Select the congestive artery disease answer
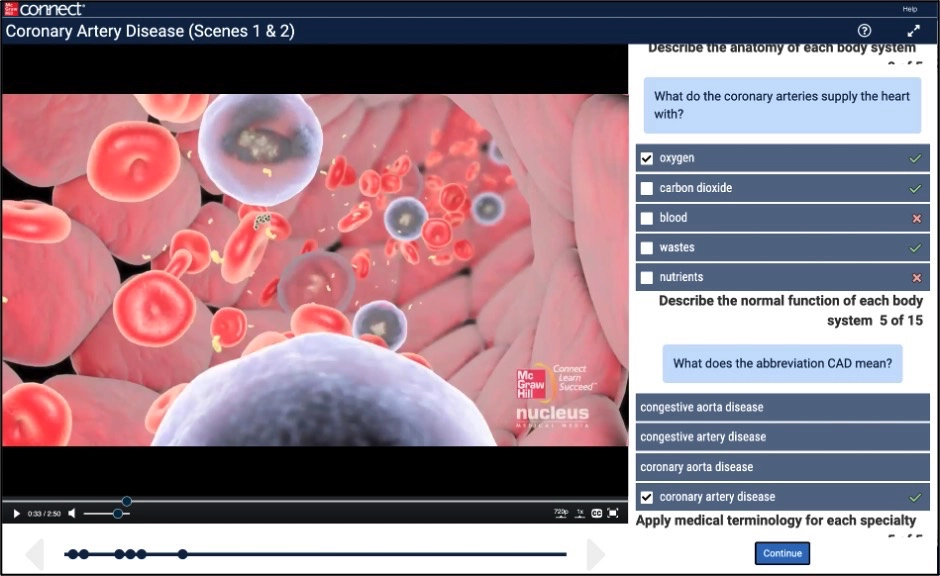 [x=782, y=437]
